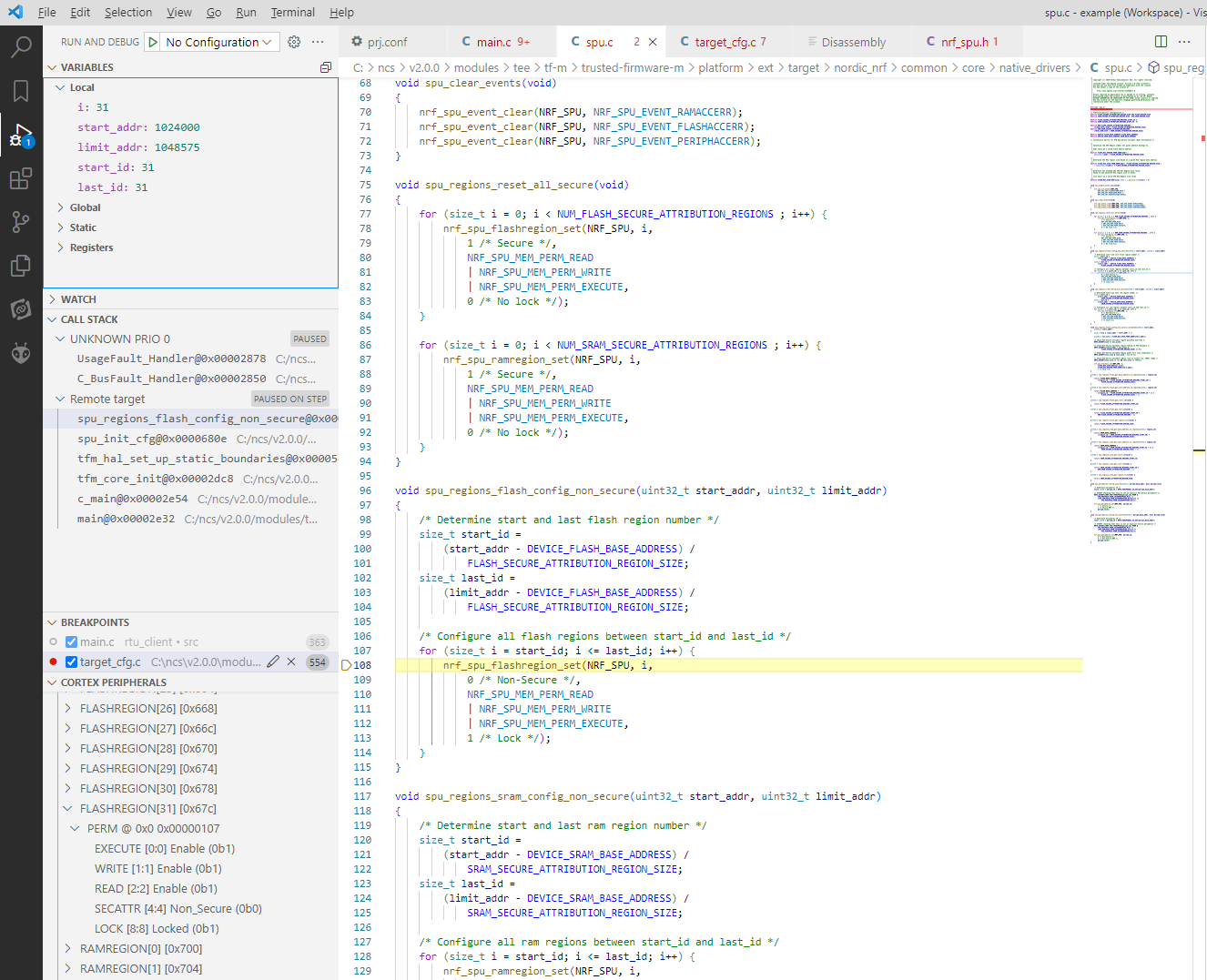This screenshot has width=1207, height=980.
Task: Open launch.json via gear icon
Action: click(x=294, y=42)
